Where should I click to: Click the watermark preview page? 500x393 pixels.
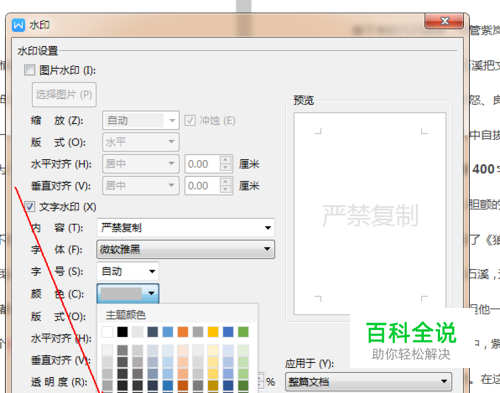pos(370,213)
